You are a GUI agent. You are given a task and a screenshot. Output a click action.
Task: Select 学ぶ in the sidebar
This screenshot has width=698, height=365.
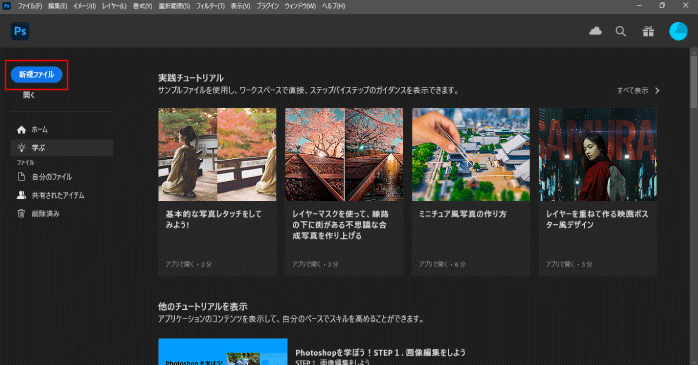62,147
